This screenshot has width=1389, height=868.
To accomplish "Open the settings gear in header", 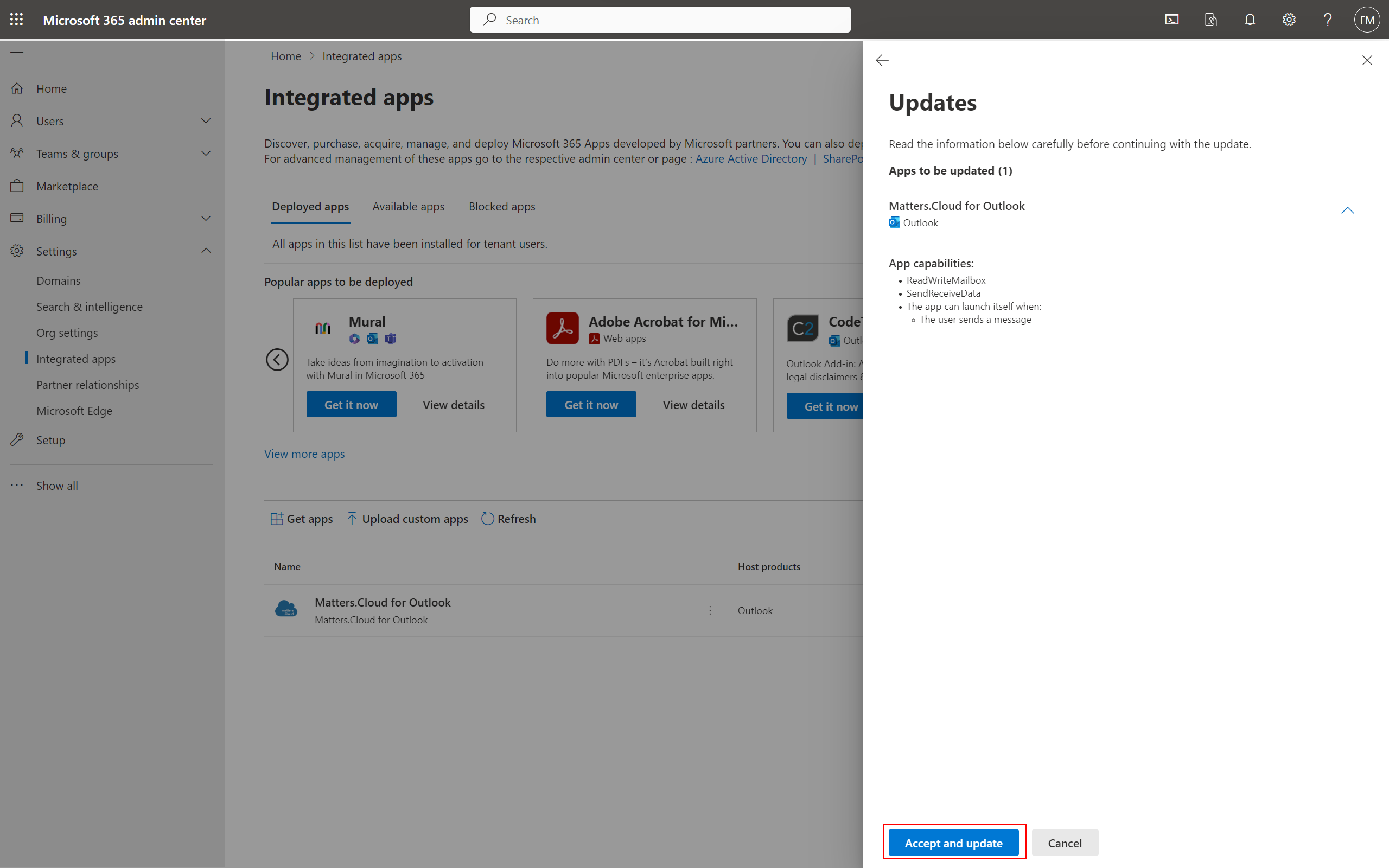I will (1289, 20).
